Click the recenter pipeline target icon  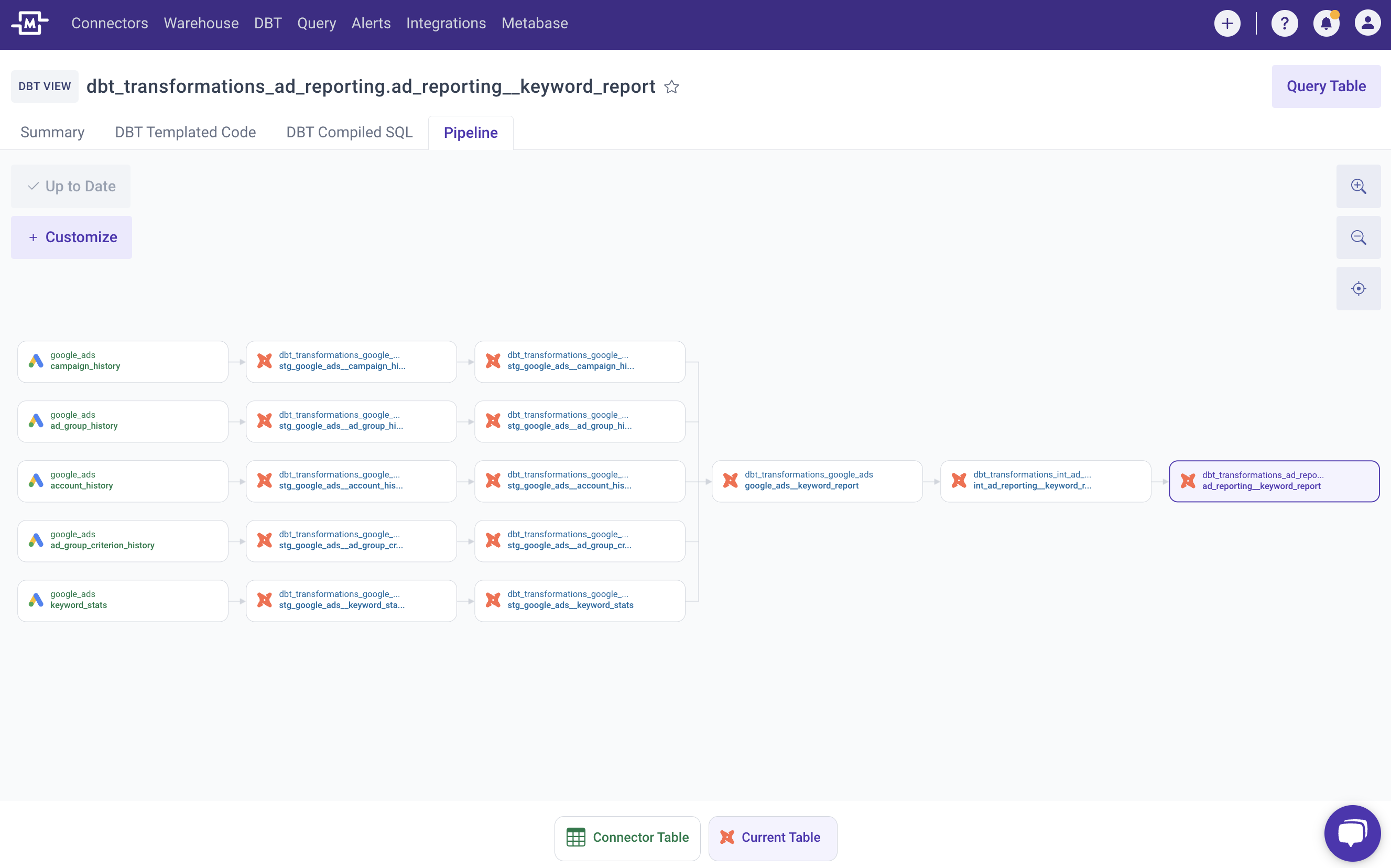1357,288
